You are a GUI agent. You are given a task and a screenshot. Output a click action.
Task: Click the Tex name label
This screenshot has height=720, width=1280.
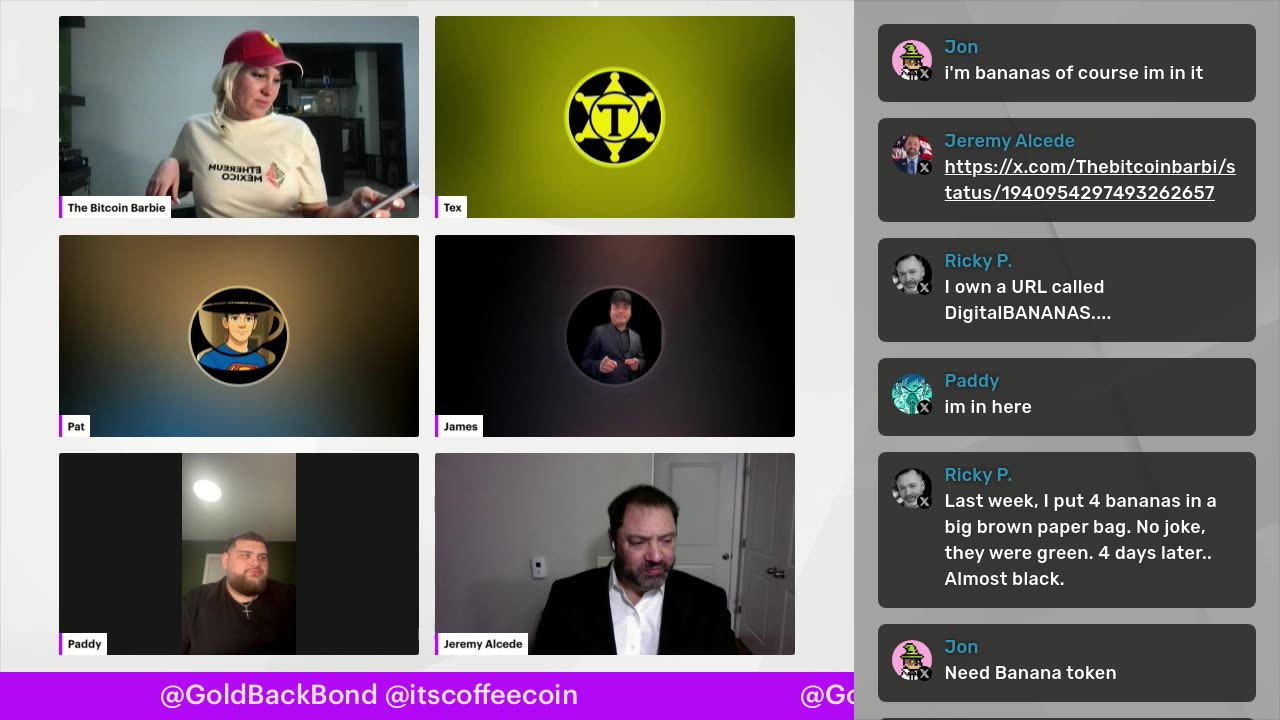(453, 207)
